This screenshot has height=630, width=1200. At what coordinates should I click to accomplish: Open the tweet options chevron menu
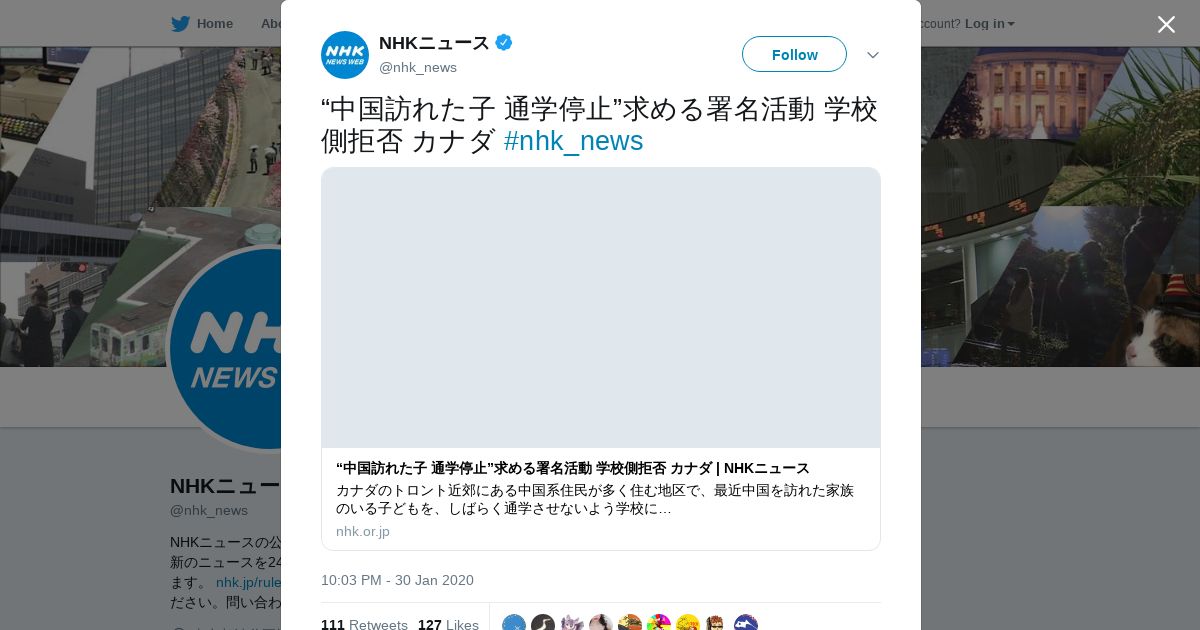click(872, 55)
